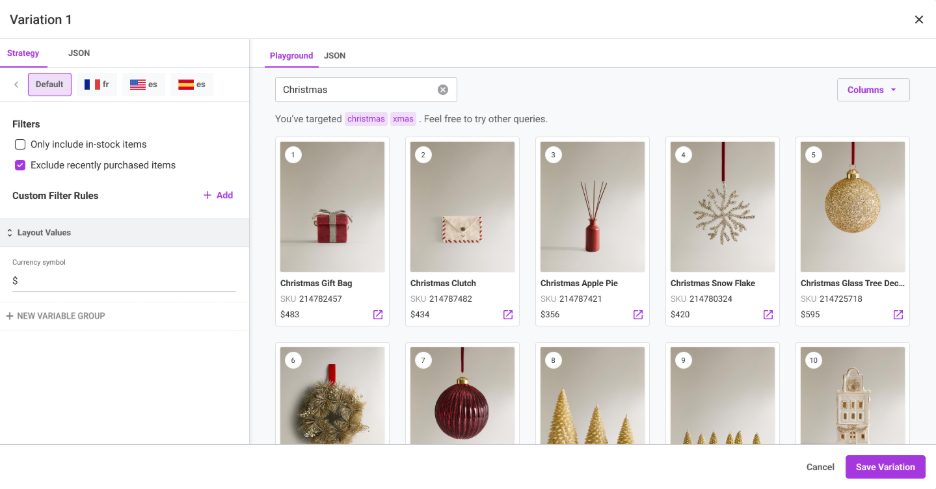Click SKU 214787421
The height and width of the screenshot is (489, 936).
pos(571,299)
